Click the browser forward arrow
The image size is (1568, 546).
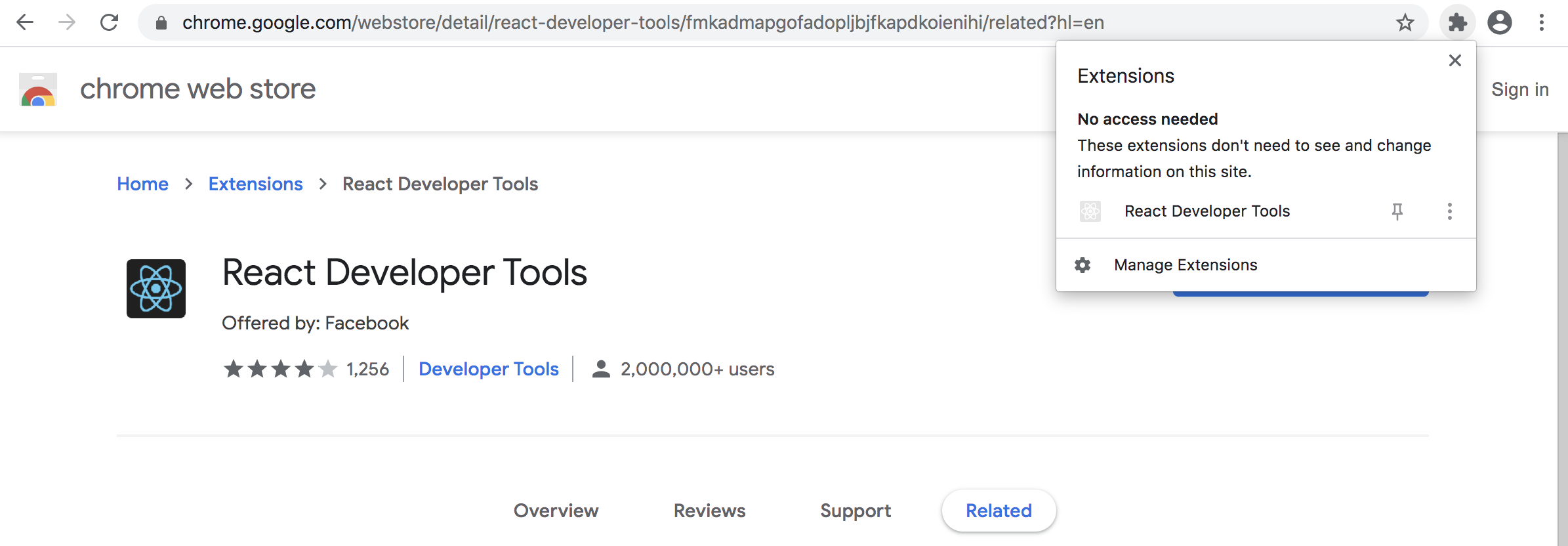point(67,22)
